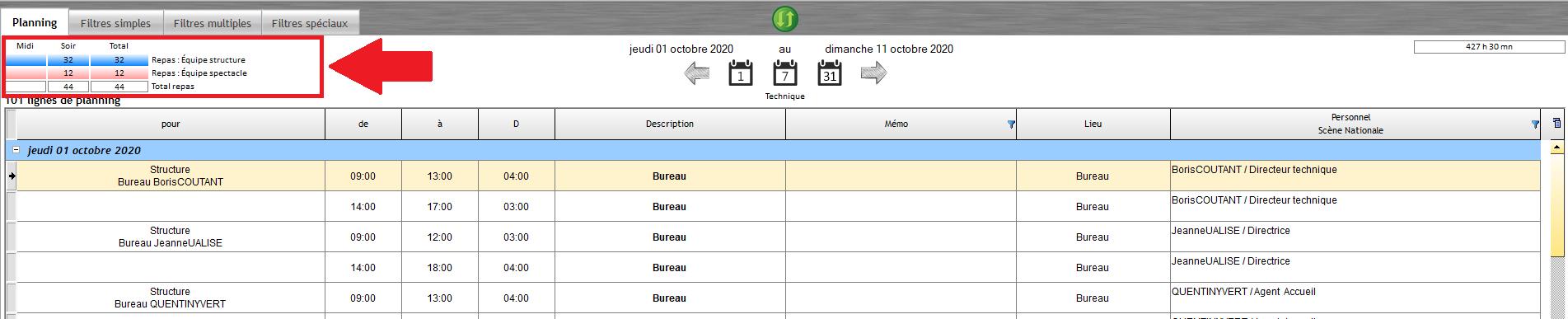This screenshot has height=319, width=1568.
Task: Click 18:00 end time cell
Action: point(440,267)
